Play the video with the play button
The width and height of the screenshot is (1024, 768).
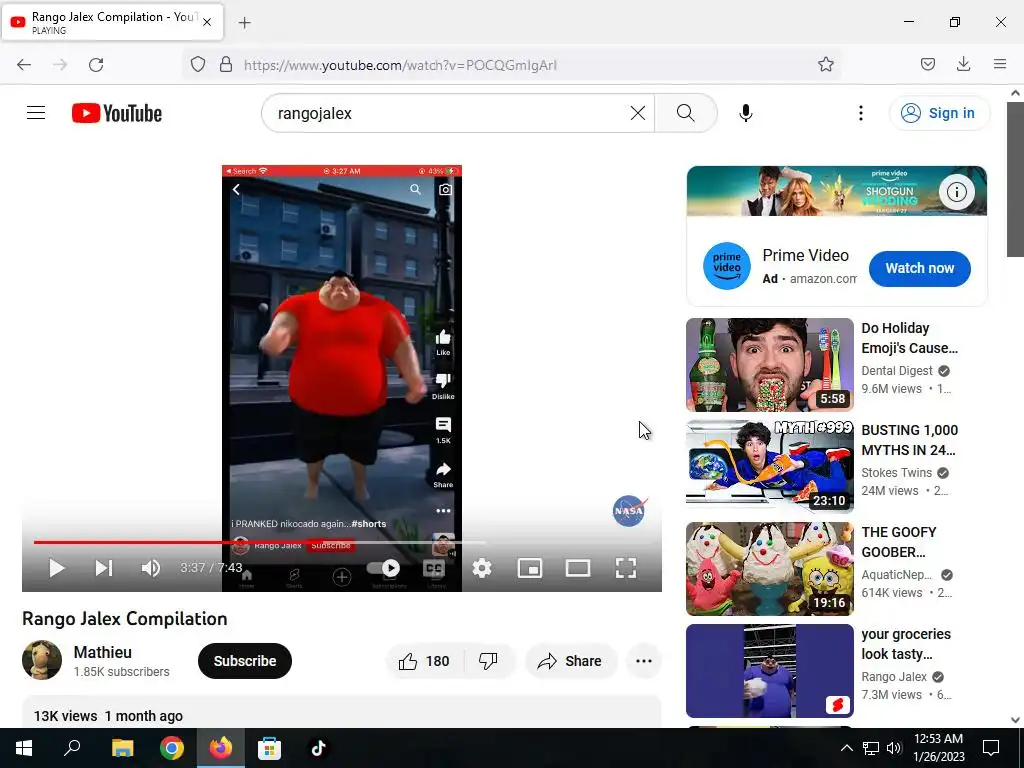57,568
